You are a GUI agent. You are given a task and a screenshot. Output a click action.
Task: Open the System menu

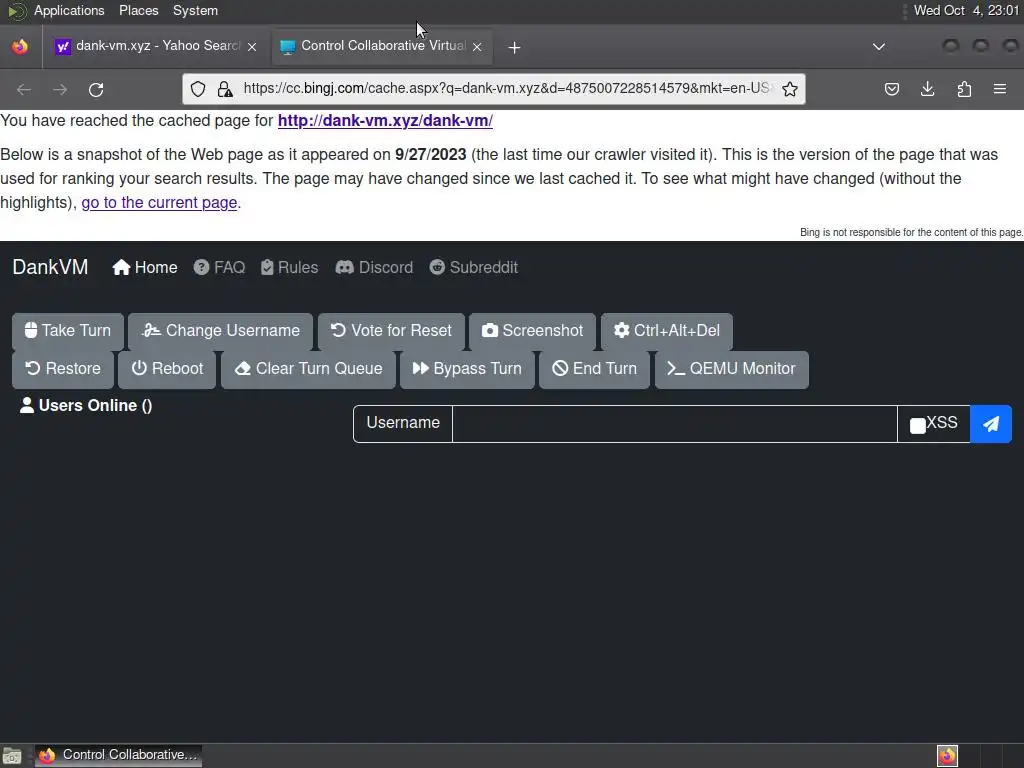(195, 10)
